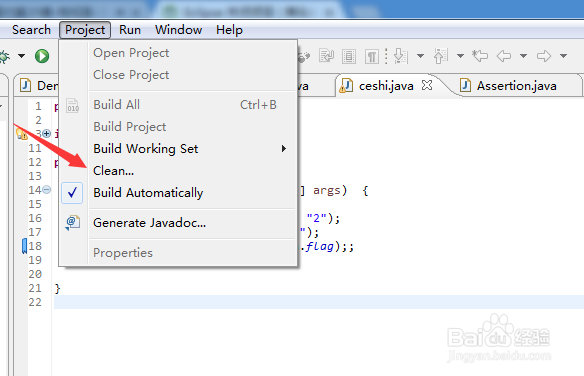Close the ceshi.java tab

click(427, 85)
